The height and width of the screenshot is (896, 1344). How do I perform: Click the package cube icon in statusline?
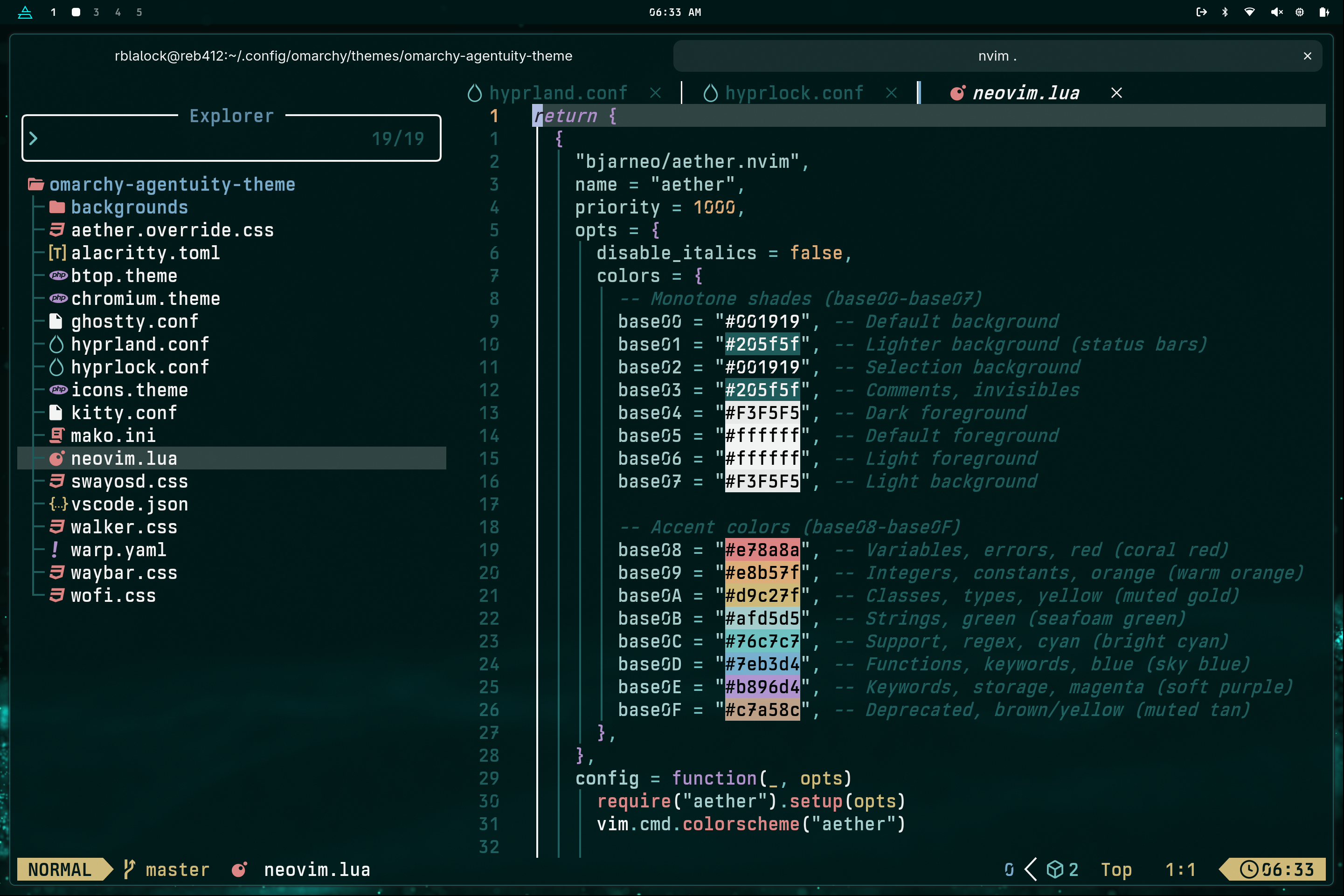1055,869
